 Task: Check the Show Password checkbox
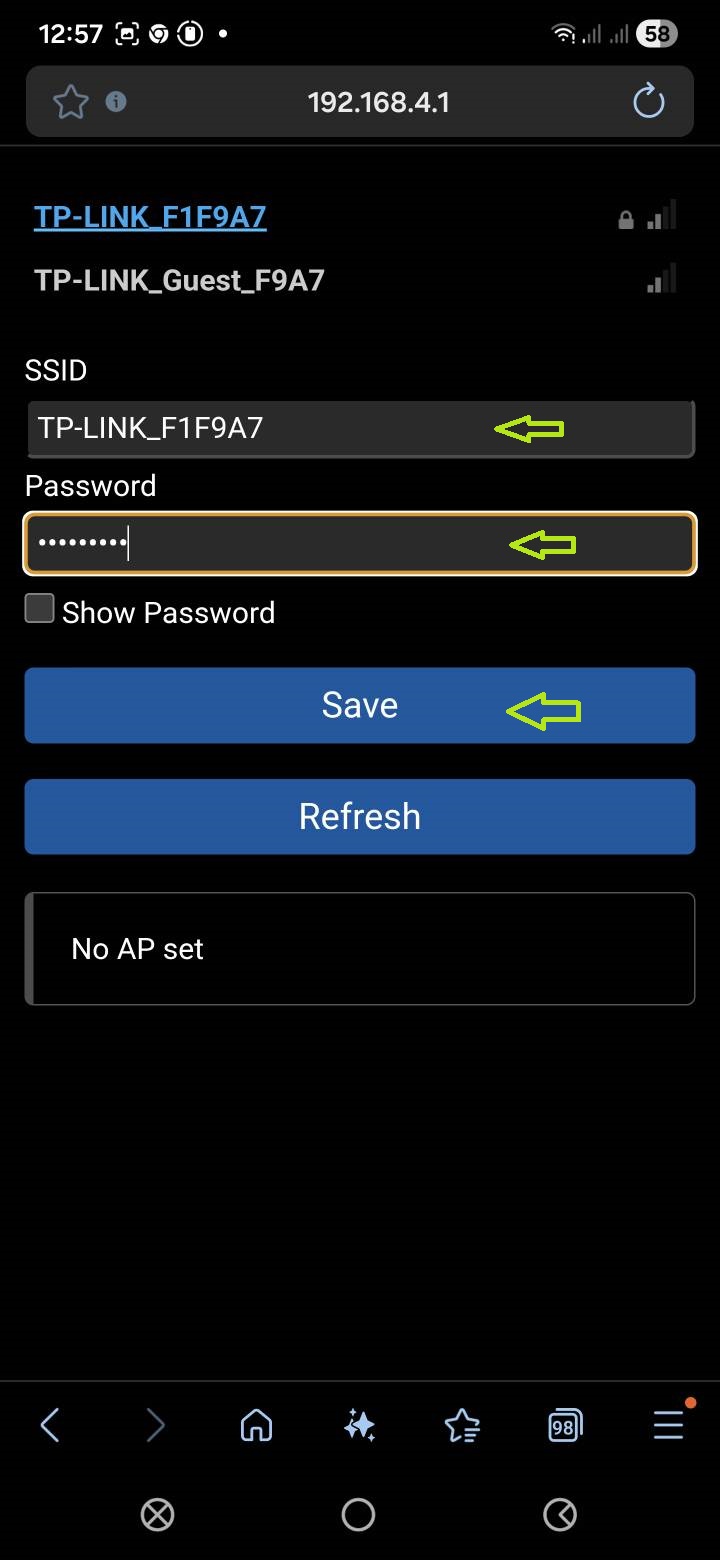tap(39, 609)
